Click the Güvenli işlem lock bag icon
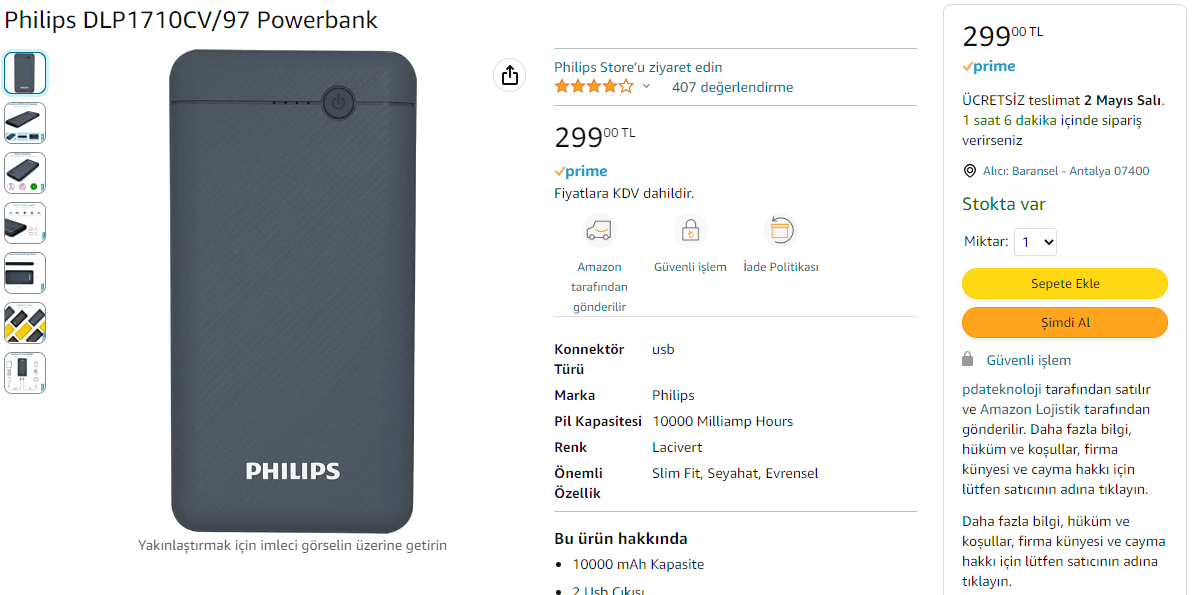Screen dimensions: 1193x595 coord(690,231)
